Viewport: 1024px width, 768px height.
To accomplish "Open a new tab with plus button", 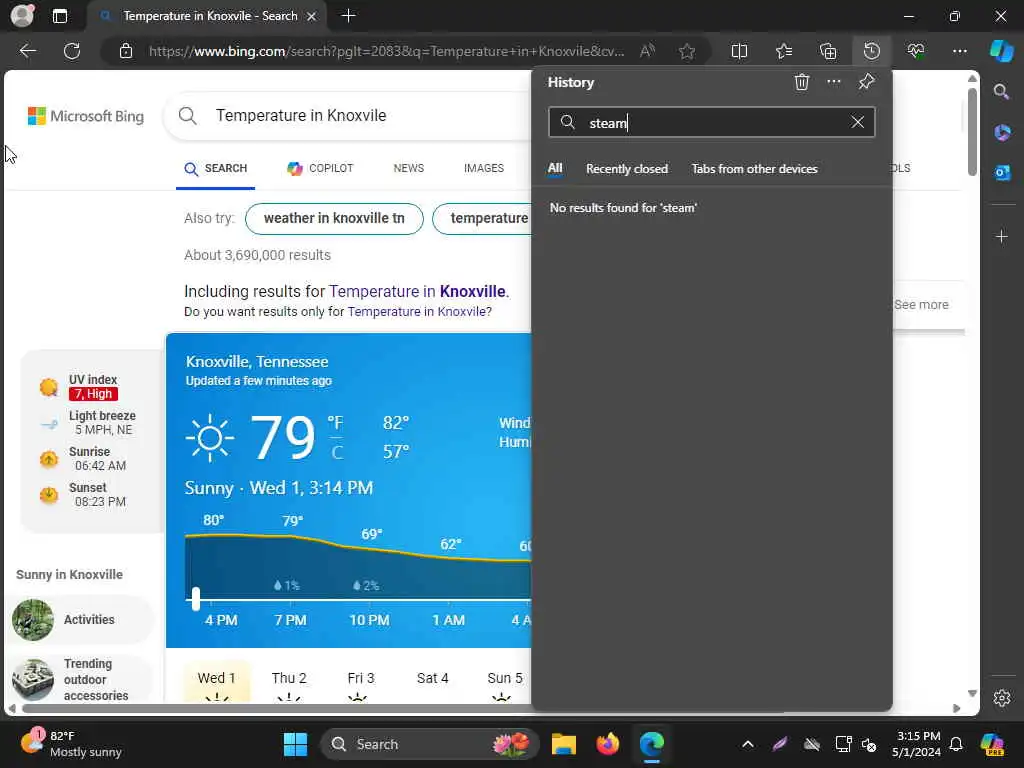I will coord(349,16).
